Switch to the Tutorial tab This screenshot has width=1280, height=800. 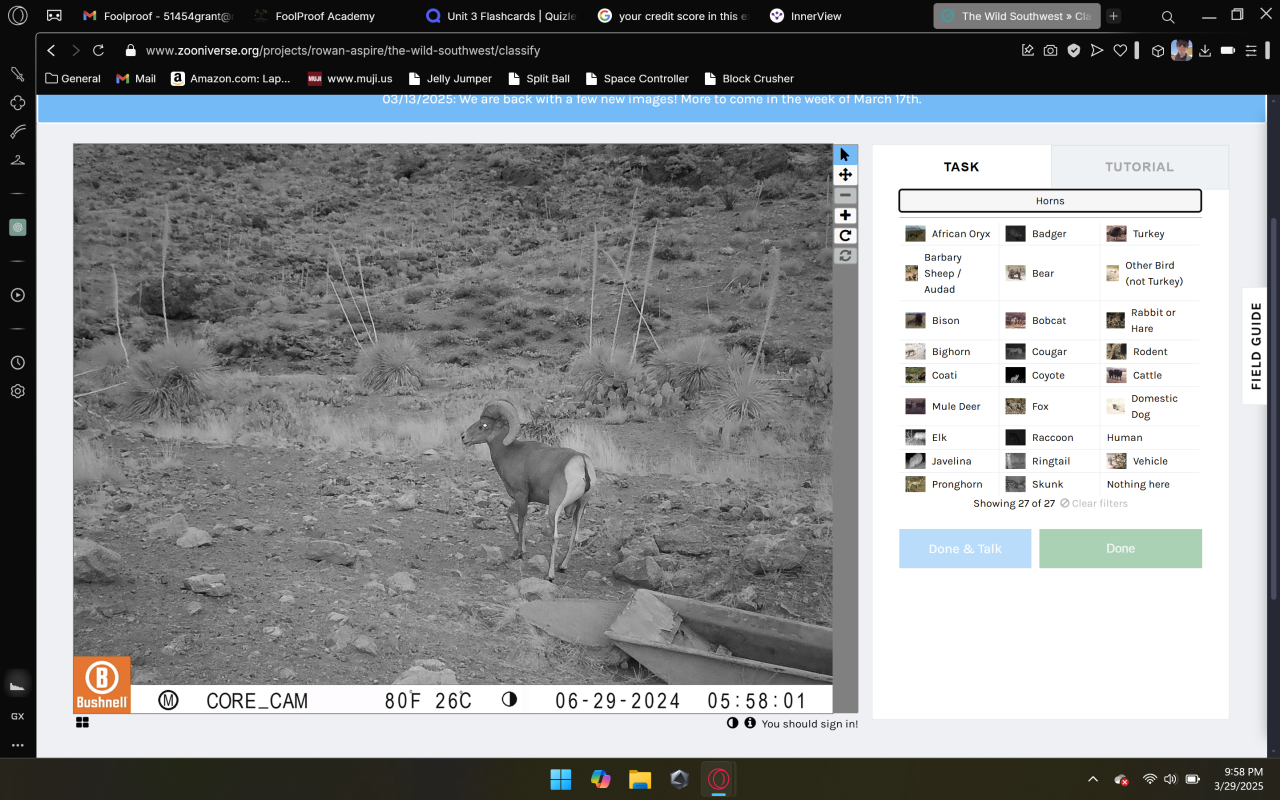(1139, 167)
